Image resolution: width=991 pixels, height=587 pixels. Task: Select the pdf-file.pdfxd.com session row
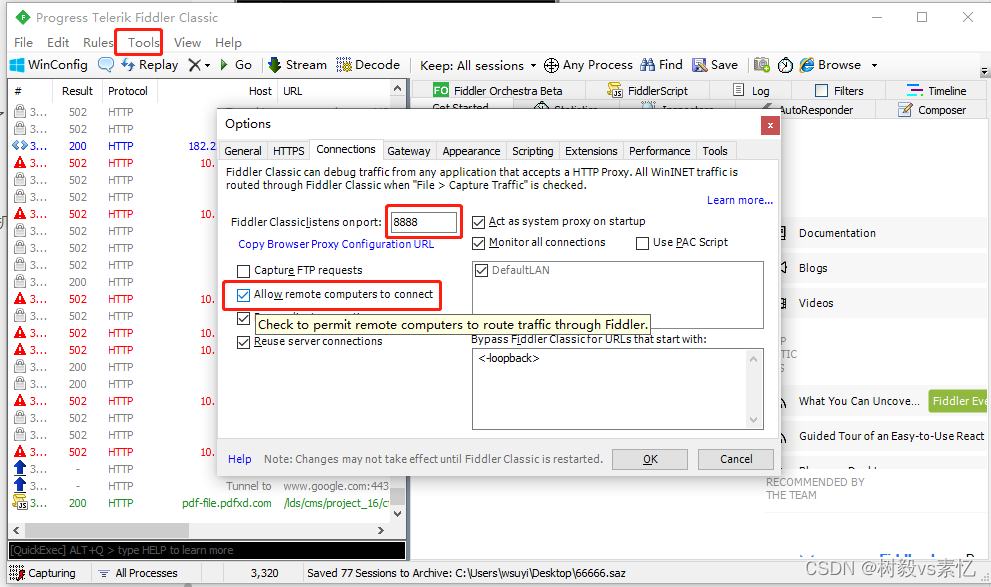tap(200, 503)
